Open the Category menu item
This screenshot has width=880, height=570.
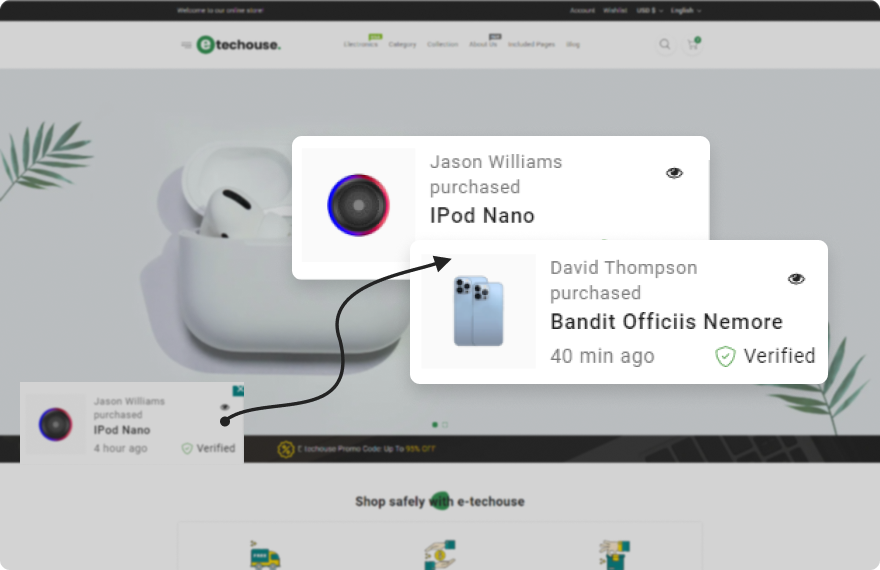coord(402,45)
